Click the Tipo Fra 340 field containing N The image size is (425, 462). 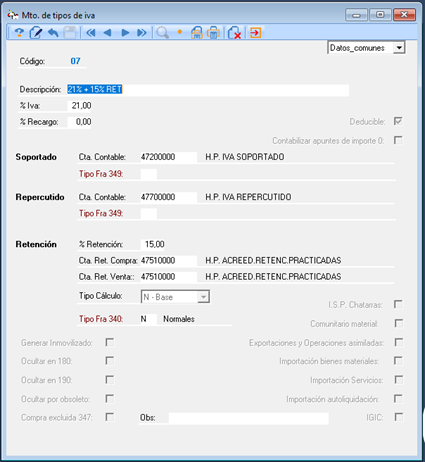[x=149, y=319]
